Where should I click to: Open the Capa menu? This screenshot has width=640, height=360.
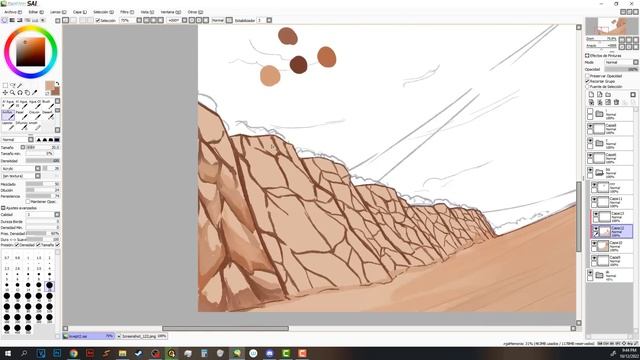click(x=80, y=12)
